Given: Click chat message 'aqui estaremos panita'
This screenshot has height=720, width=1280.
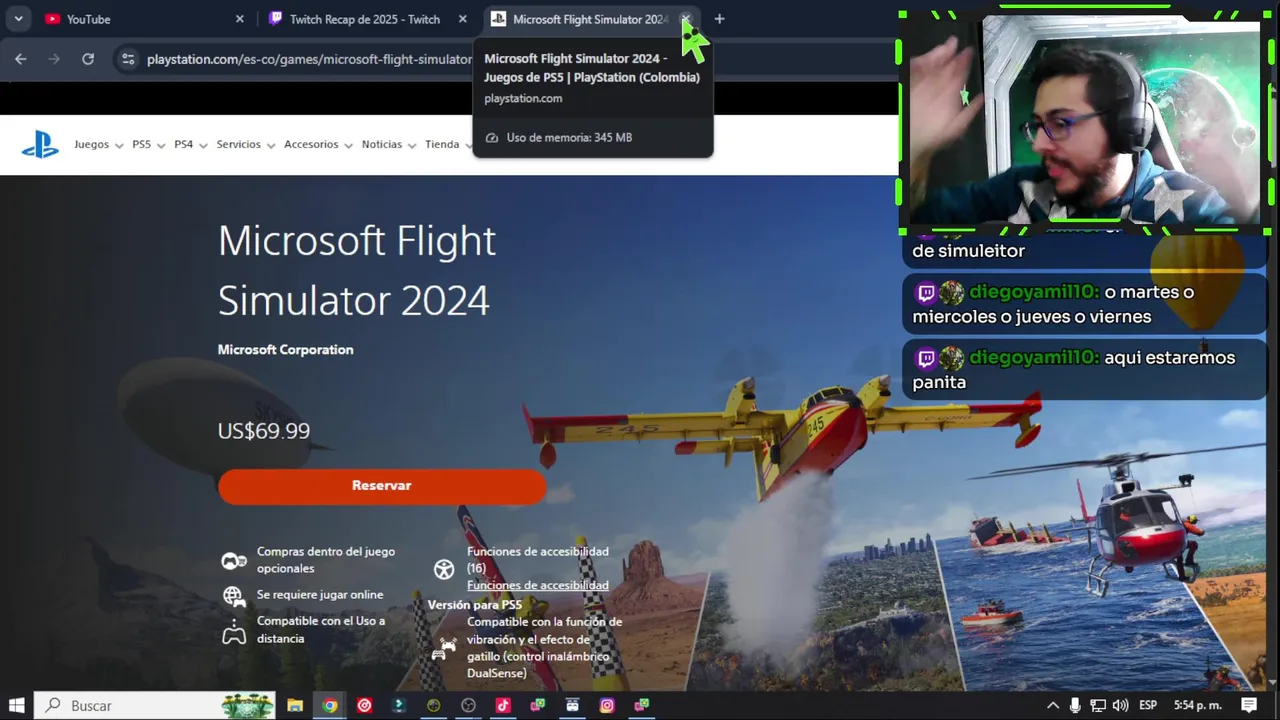Looking at the screenshot, I should pos(1085,370).
